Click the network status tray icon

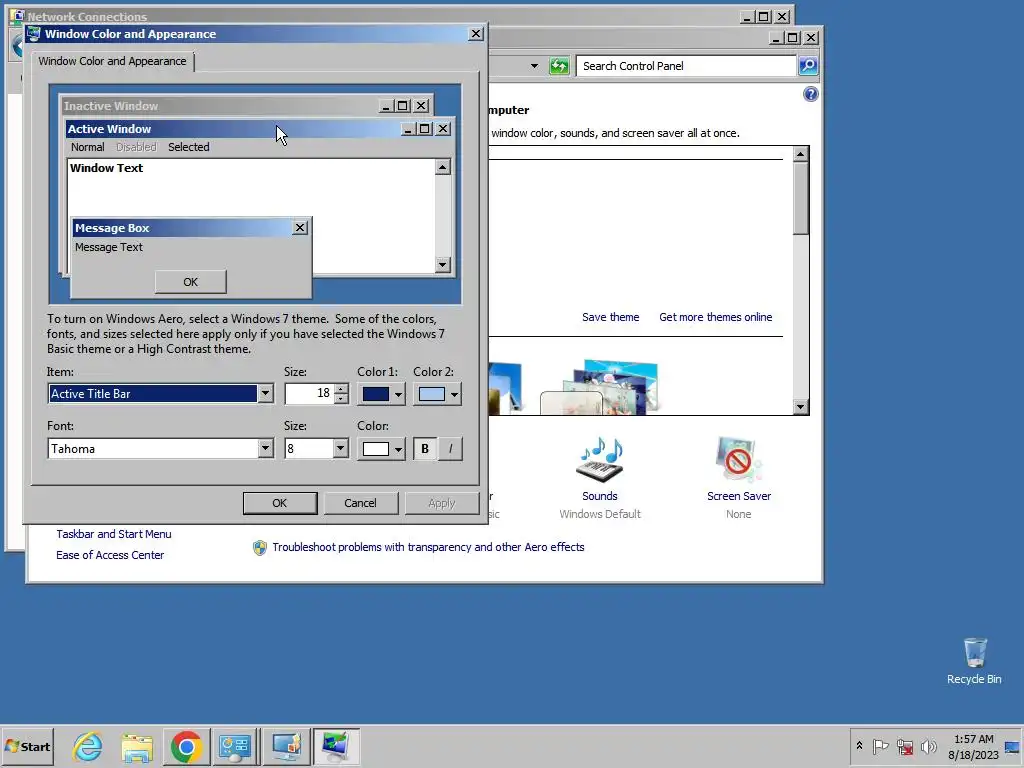pos(904,746)
